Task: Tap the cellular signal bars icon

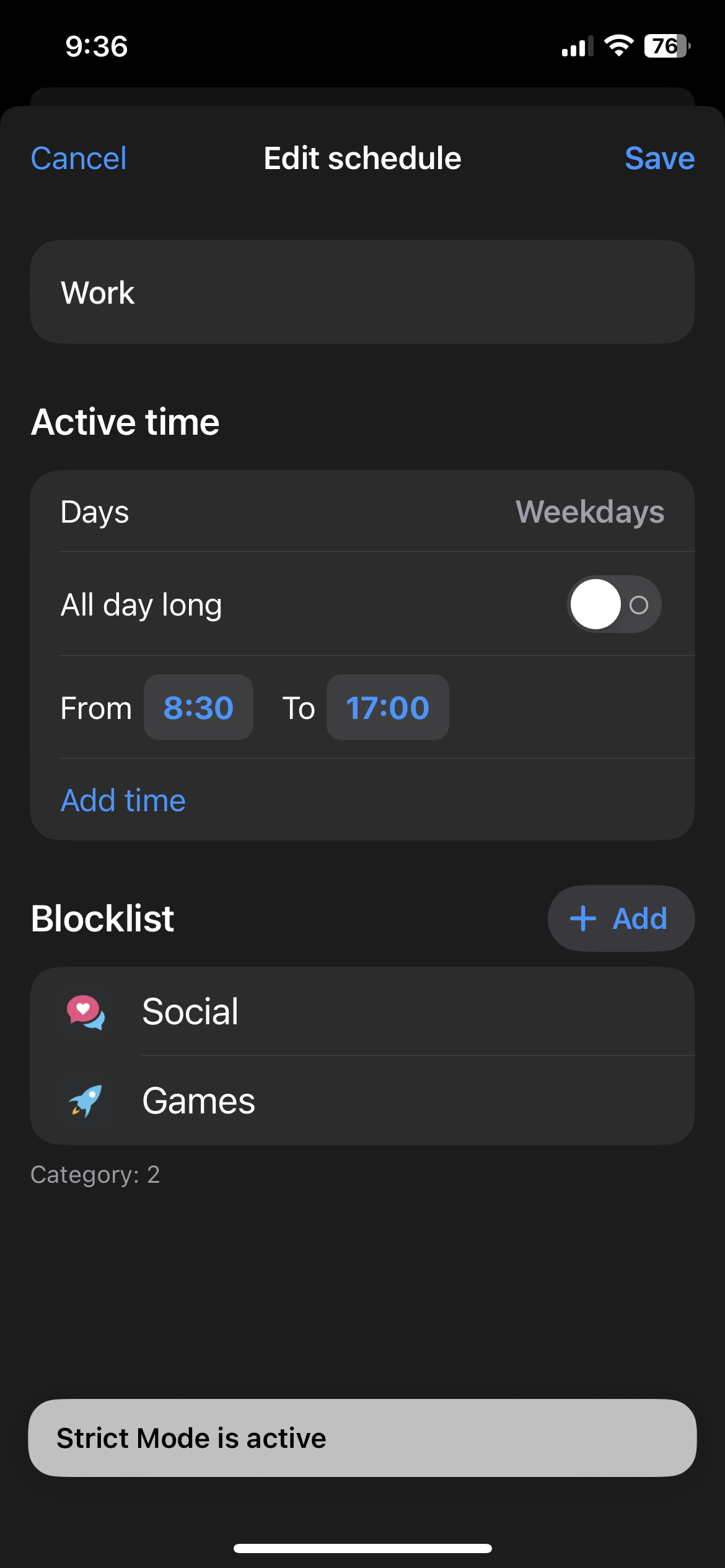Action: pyautogui.click(x=577, y=47)
